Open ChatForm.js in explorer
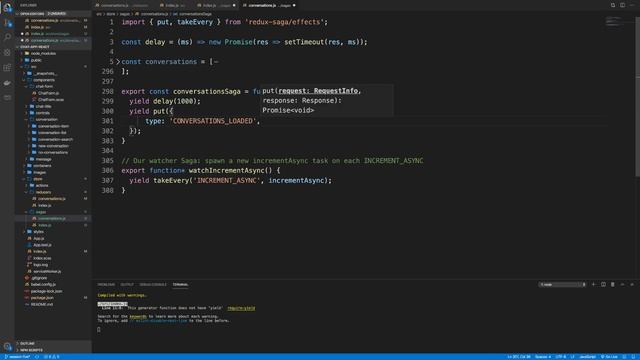640x360 pixels. pyautogui.click(x=48, y=93)
